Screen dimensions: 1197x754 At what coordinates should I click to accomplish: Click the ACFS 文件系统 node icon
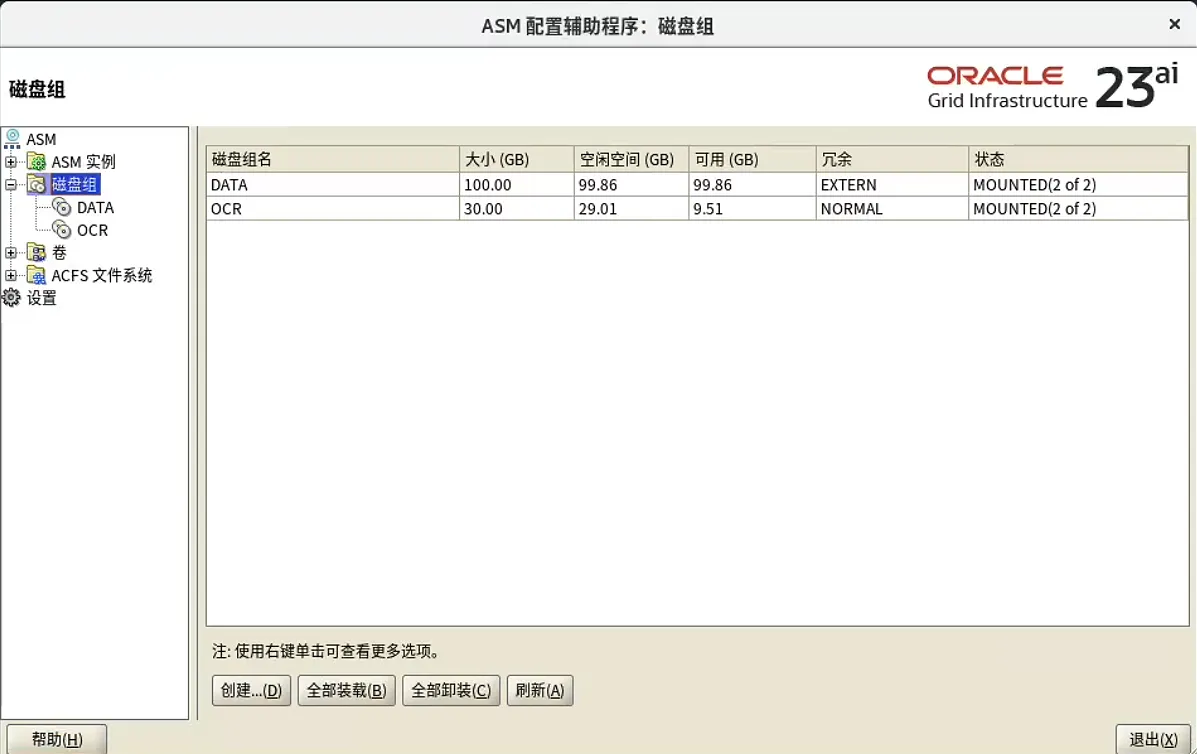(37, 275)
